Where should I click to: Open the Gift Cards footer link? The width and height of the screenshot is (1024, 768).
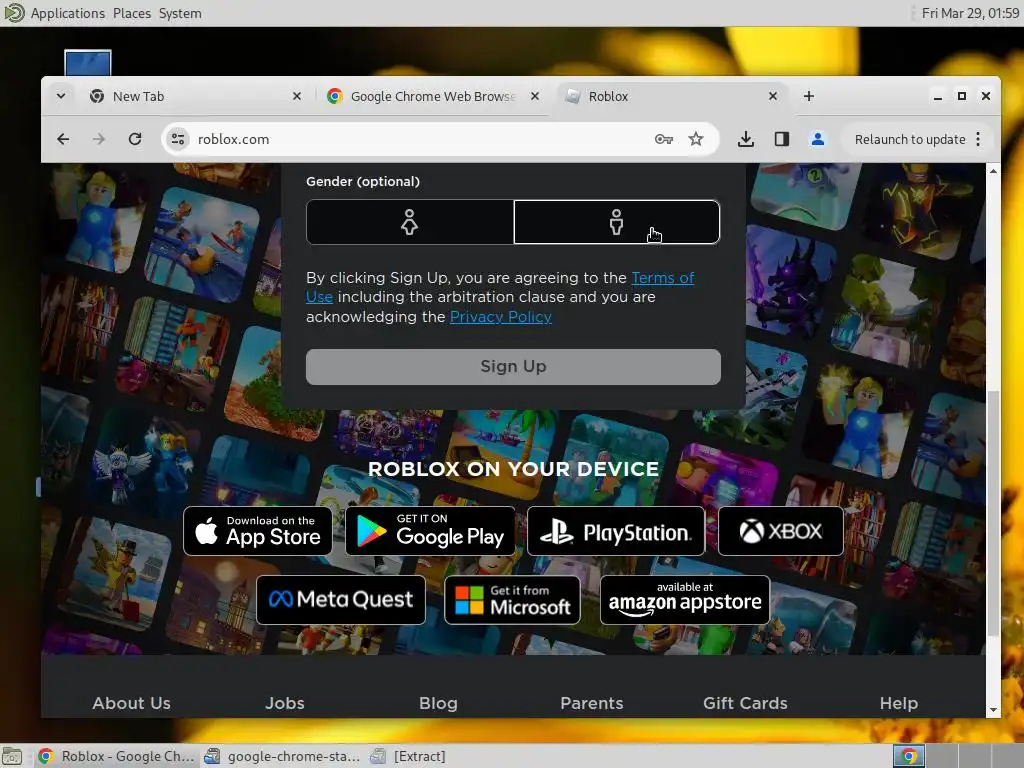(x=745, y=703)
